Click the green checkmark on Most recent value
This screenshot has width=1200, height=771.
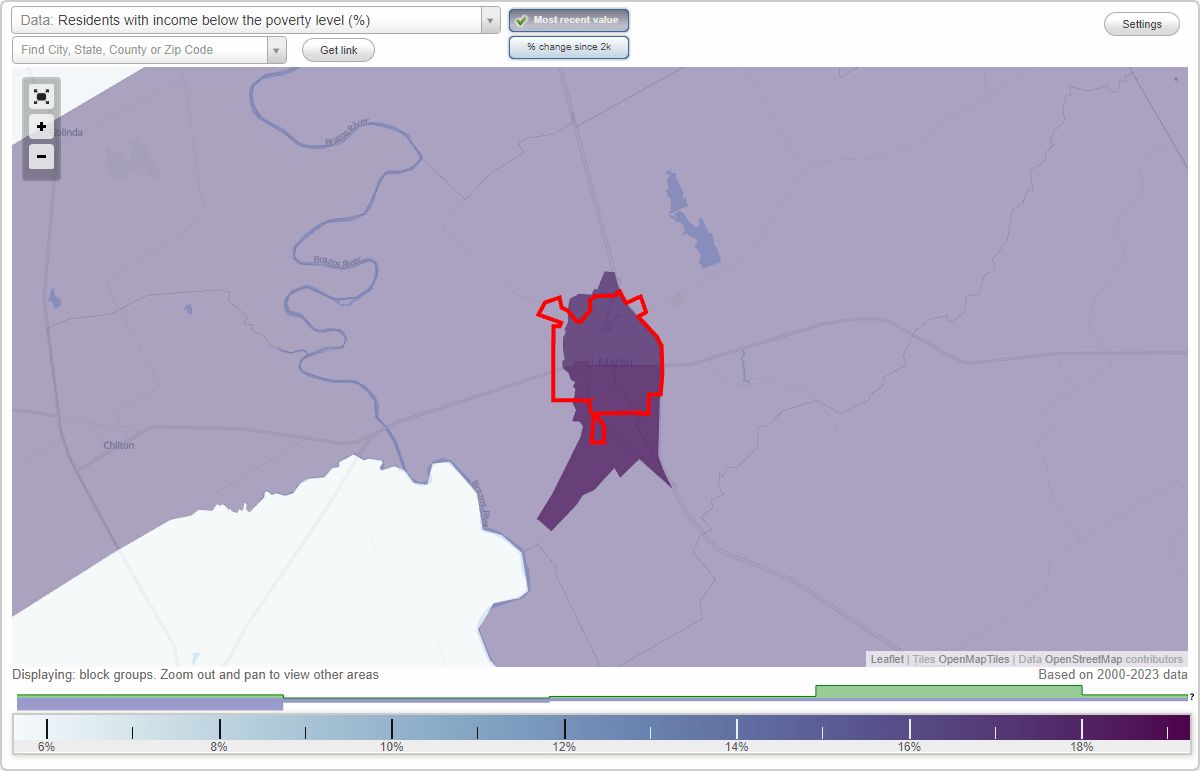point(520,19)
